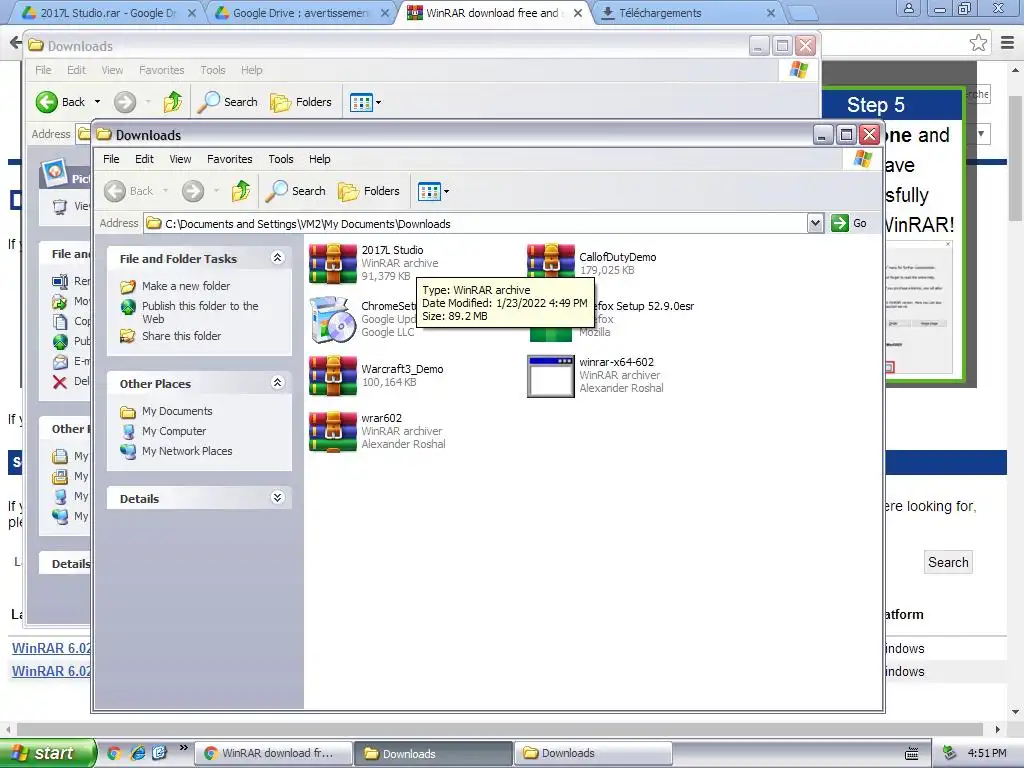The height and width of the screenshot is (768, 1024).
Task: Open Tools menu in rear Downloads window
Action: (213, 70)
